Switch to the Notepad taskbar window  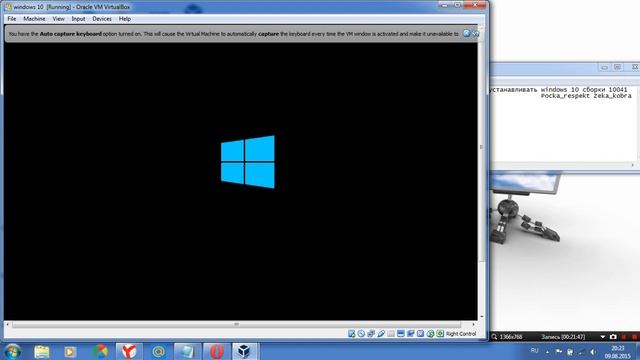(x=187, y=351)
